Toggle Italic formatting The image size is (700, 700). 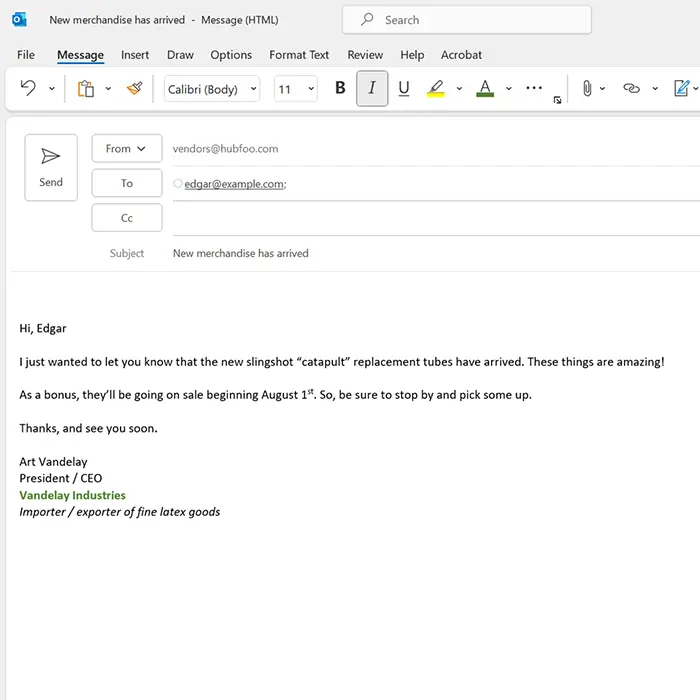point(372,88)
